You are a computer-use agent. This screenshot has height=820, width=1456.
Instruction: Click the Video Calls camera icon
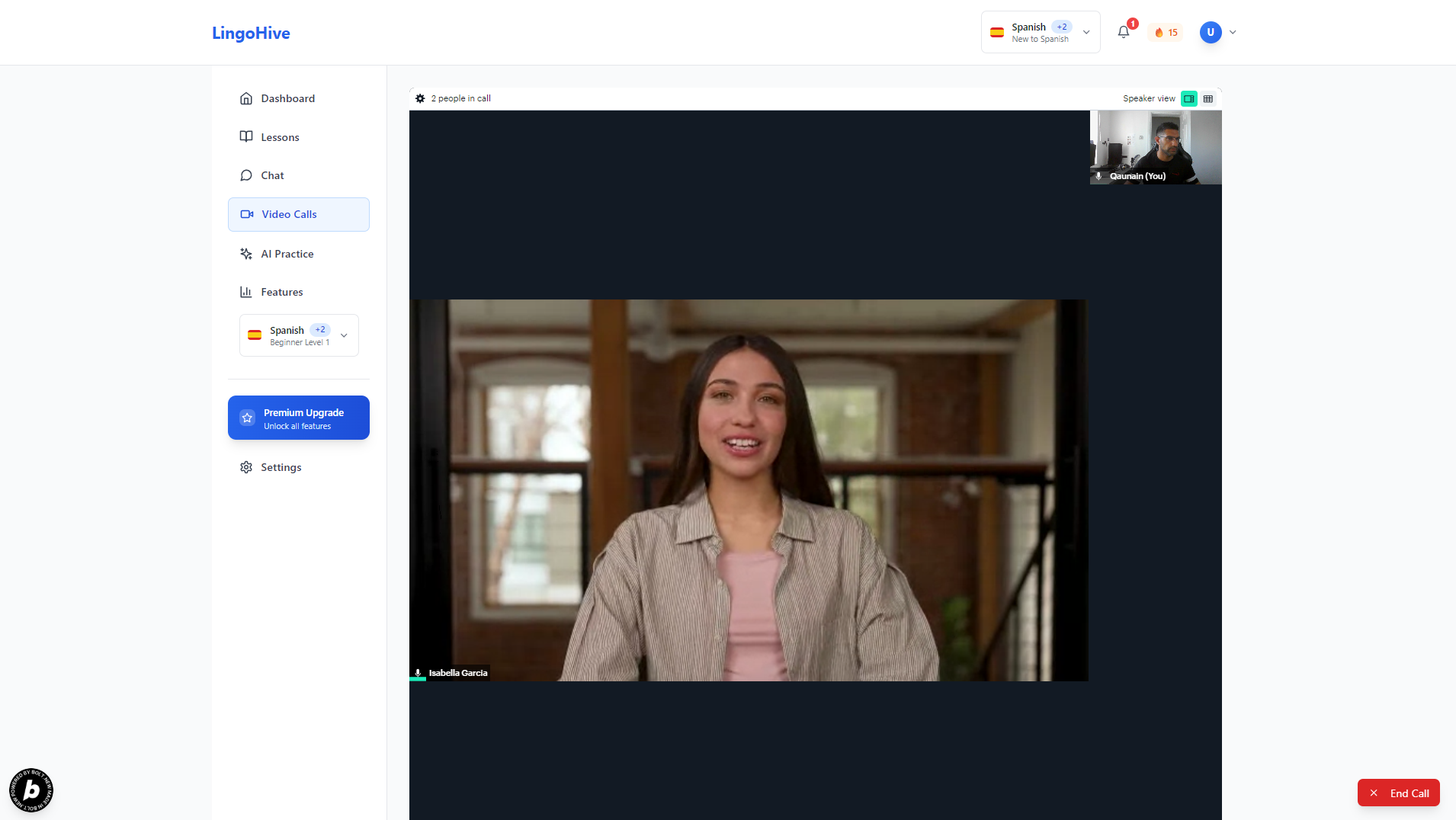point(247,214)
